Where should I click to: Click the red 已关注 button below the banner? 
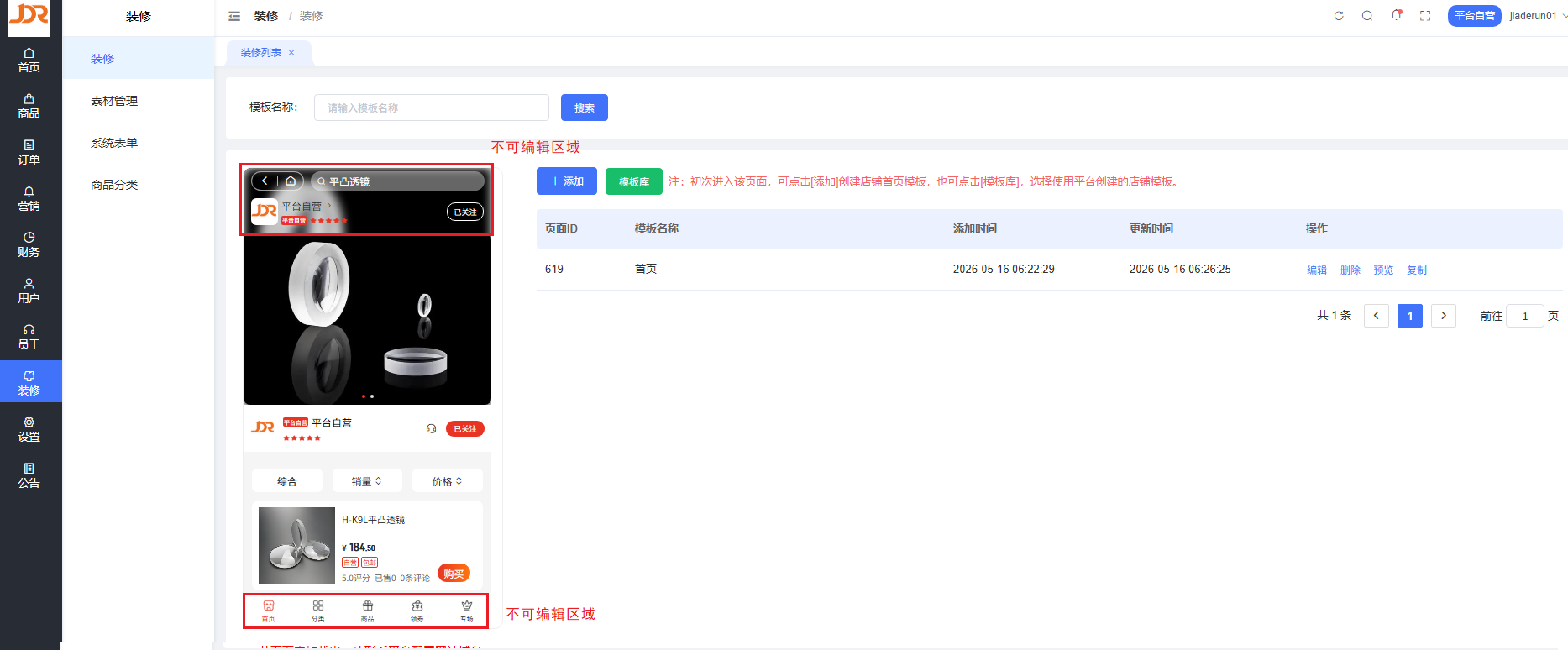coord(465,428)
